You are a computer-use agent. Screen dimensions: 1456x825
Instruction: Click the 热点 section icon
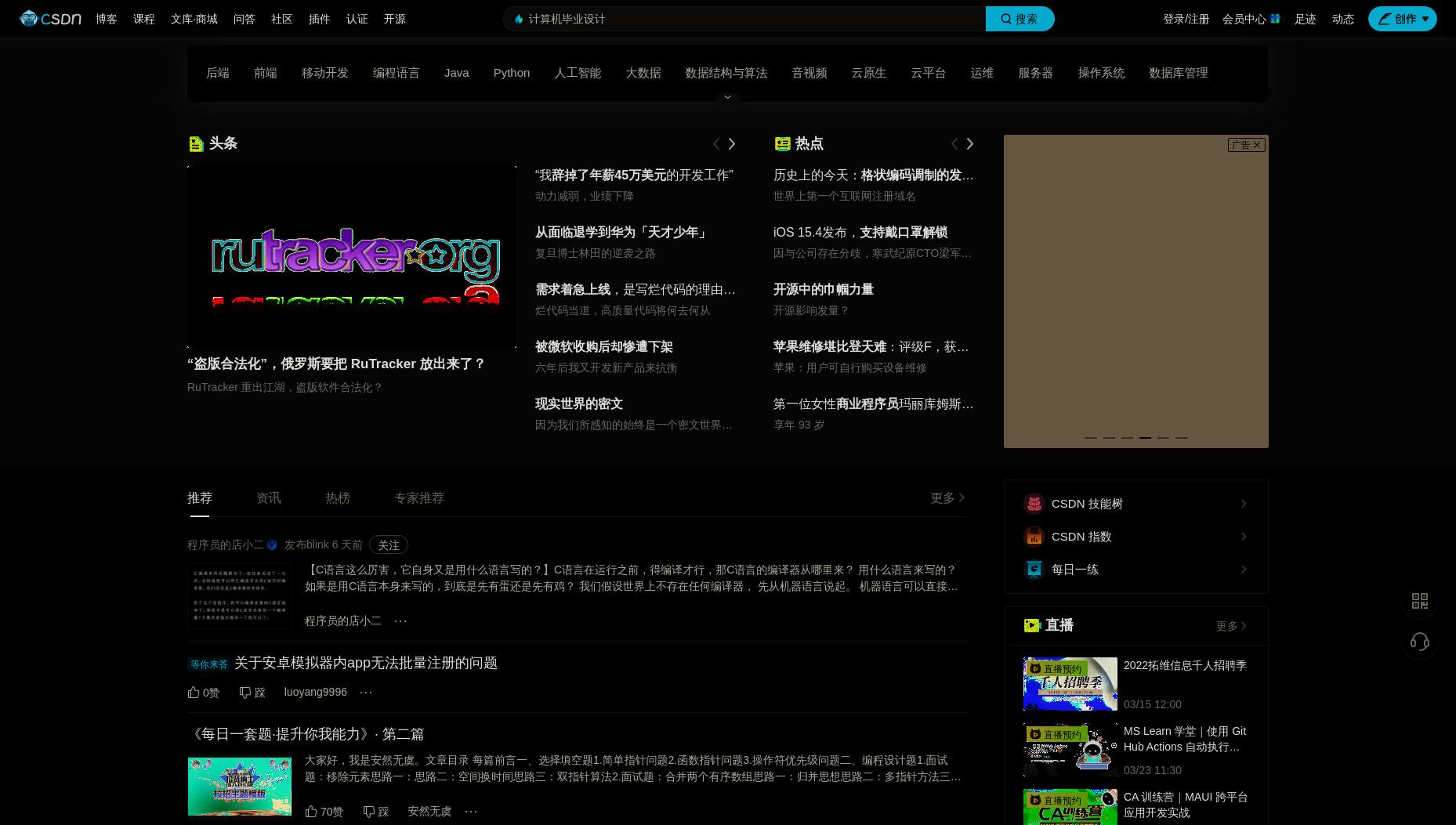[782, 143]
